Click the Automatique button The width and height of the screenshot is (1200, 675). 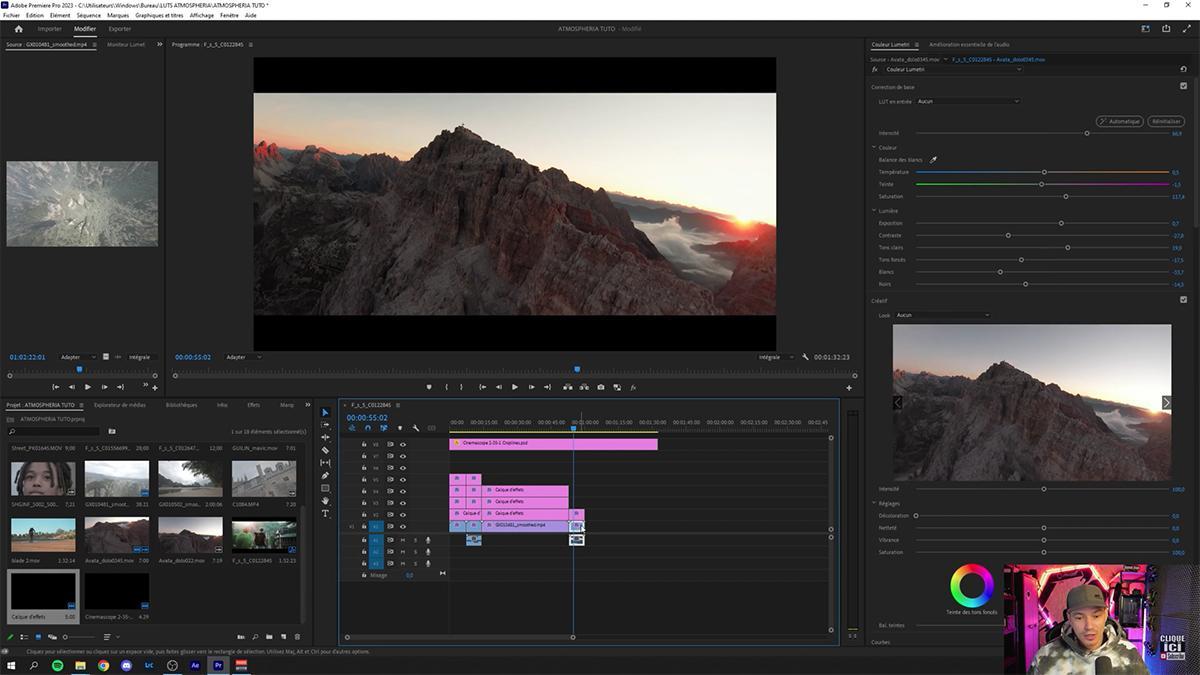click(1119, 121)
